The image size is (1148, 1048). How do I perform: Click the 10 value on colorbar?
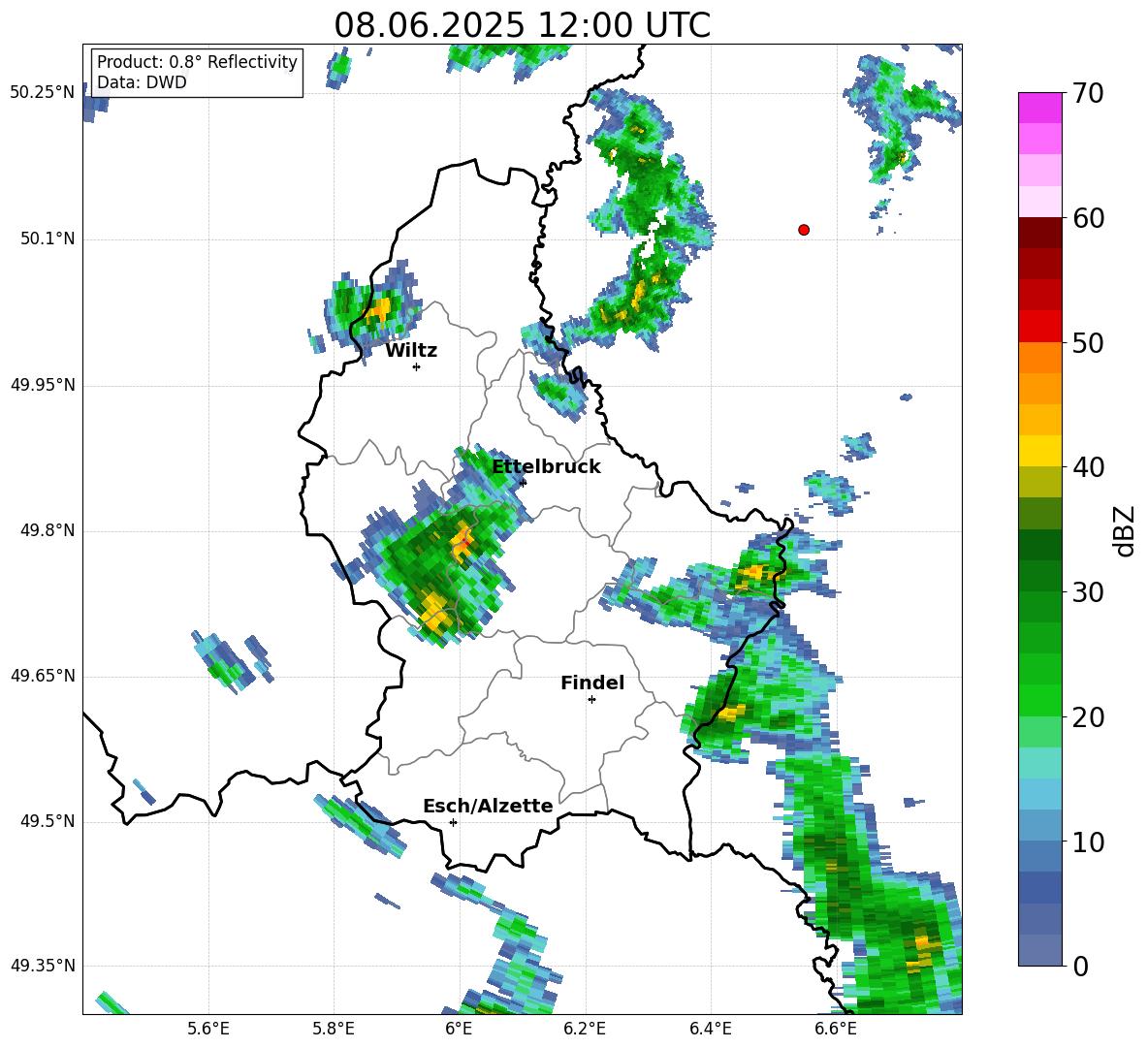(1088, 842)
